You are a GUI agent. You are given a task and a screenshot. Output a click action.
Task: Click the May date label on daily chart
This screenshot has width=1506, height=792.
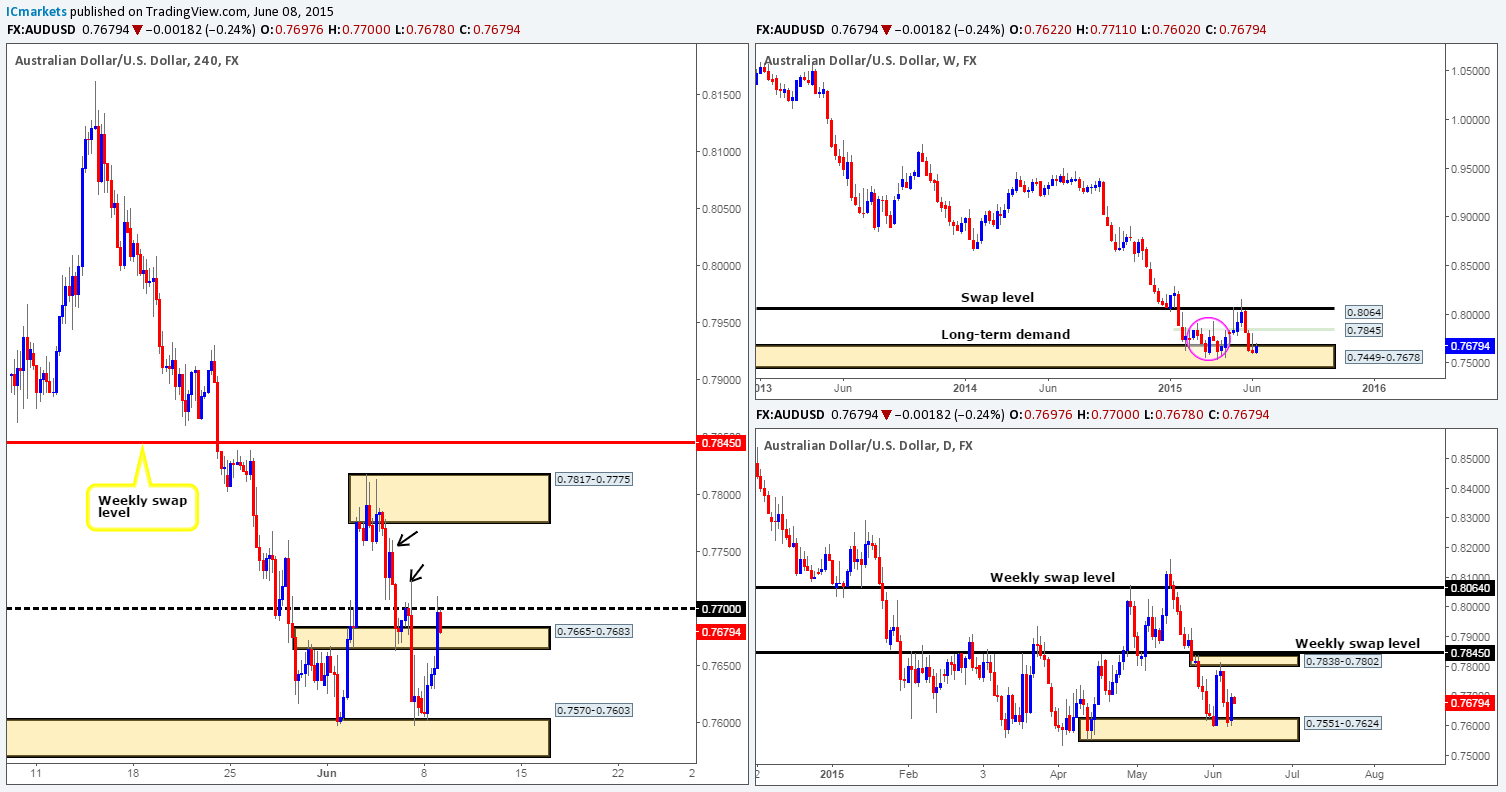[x=1138, y=774]
